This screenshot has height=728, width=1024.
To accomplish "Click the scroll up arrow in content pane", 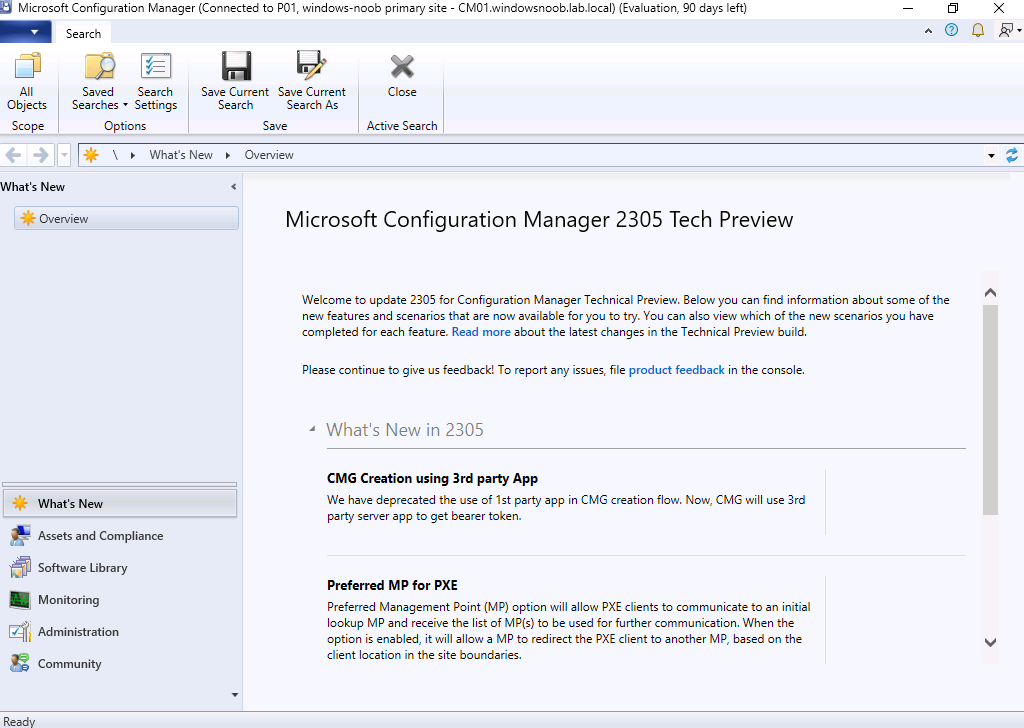I will point(990,292).
